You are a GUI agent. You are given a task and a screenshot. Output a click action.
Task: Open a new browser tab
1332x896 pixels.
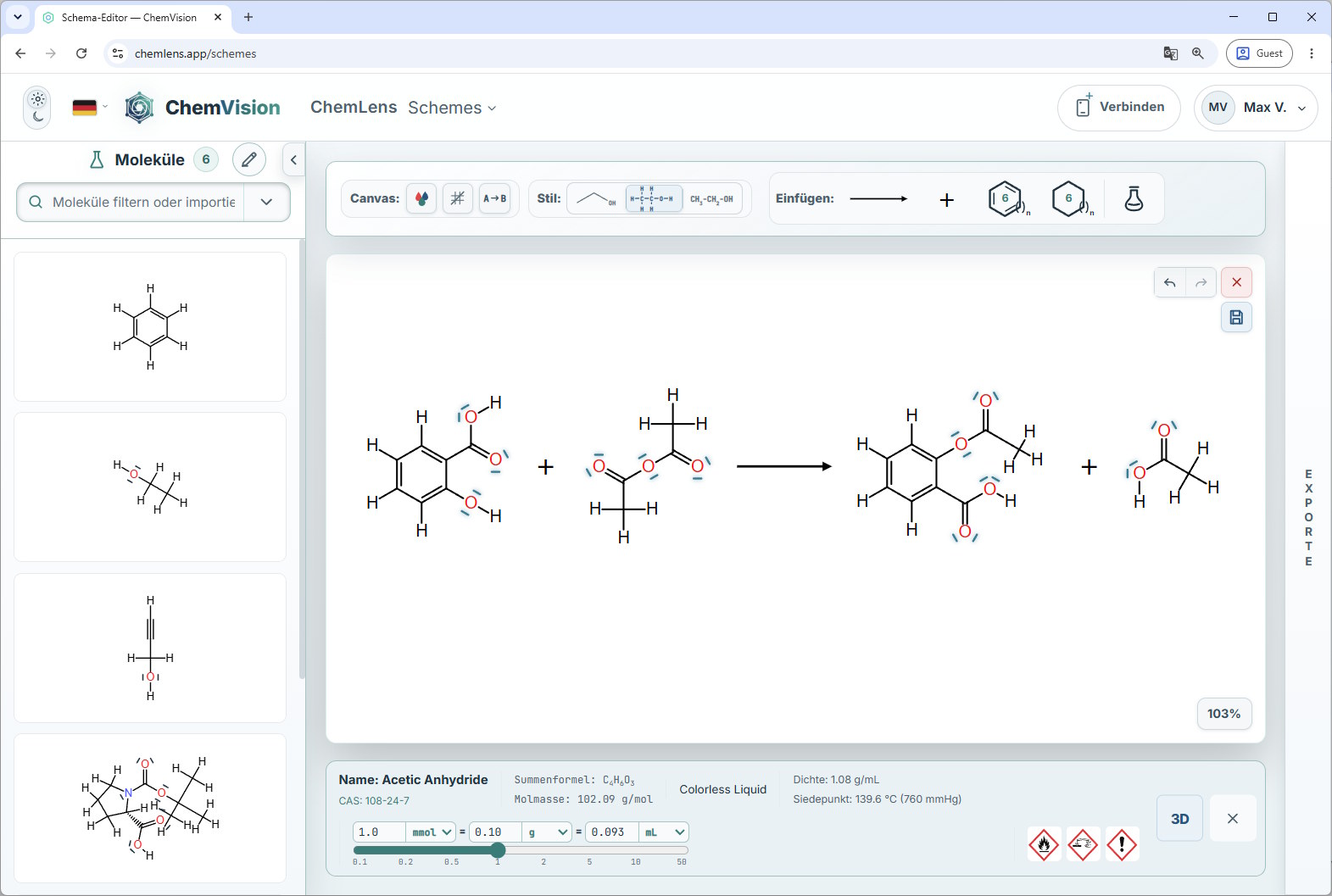coord(248,17)
